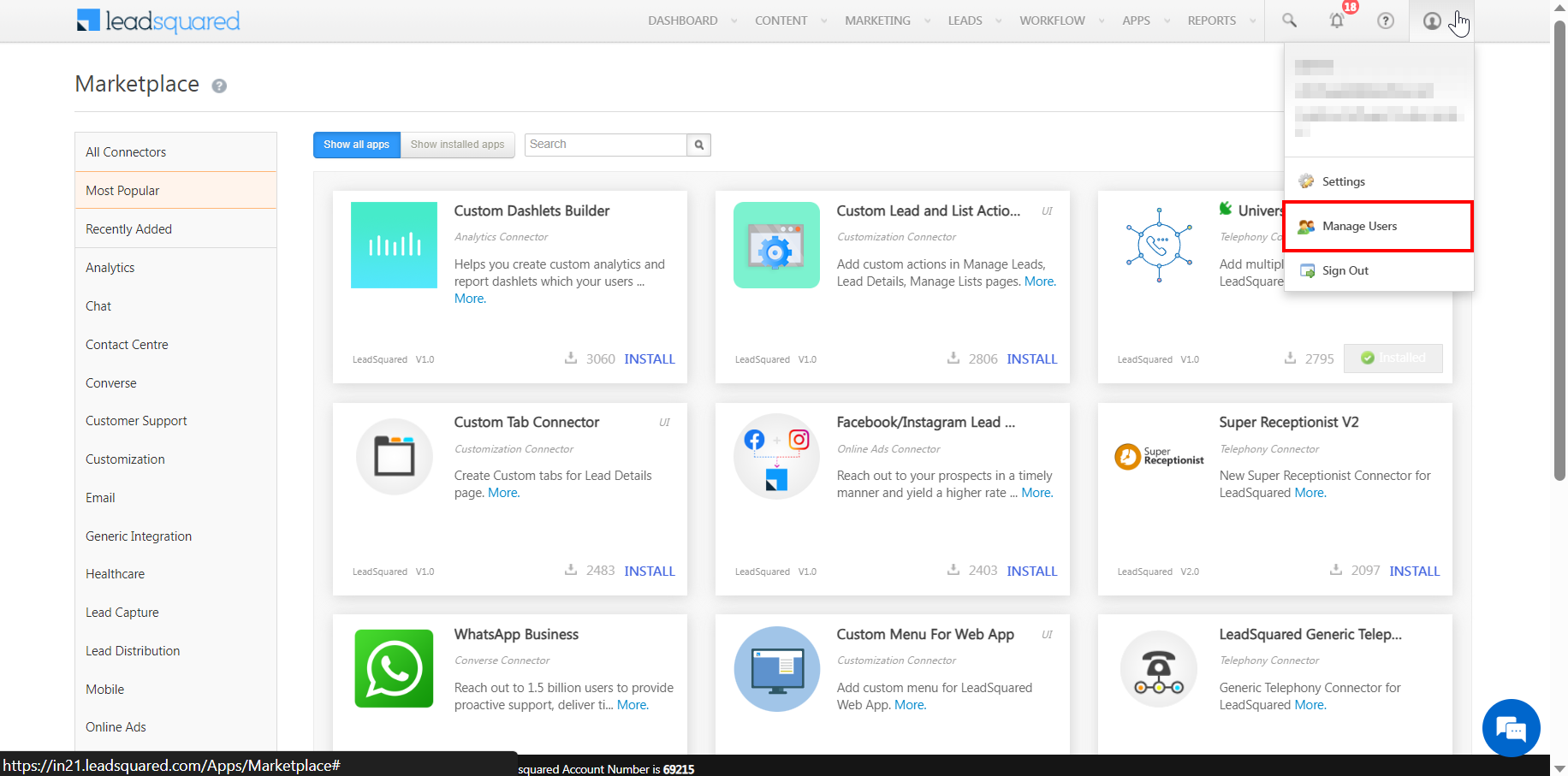
Task: Click the LeadSquared Generic Telephony icon
Action: [x=1159, y=669]
